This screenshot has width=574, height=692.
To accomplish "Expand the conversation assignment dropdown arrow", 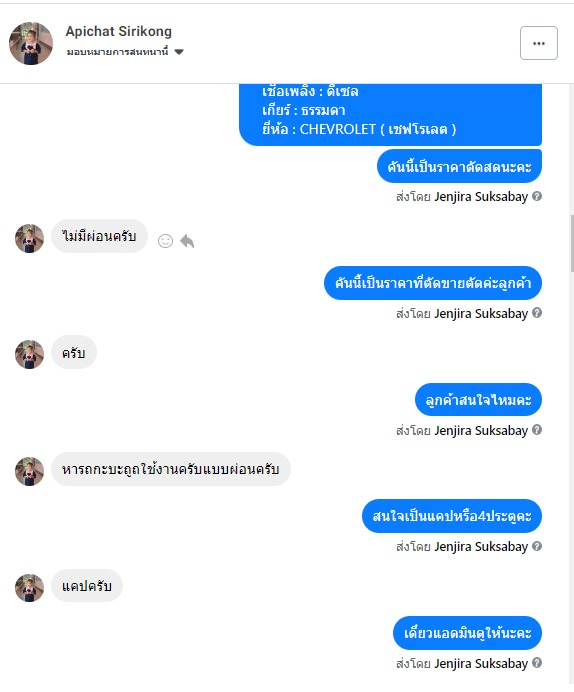I will 179,52.
